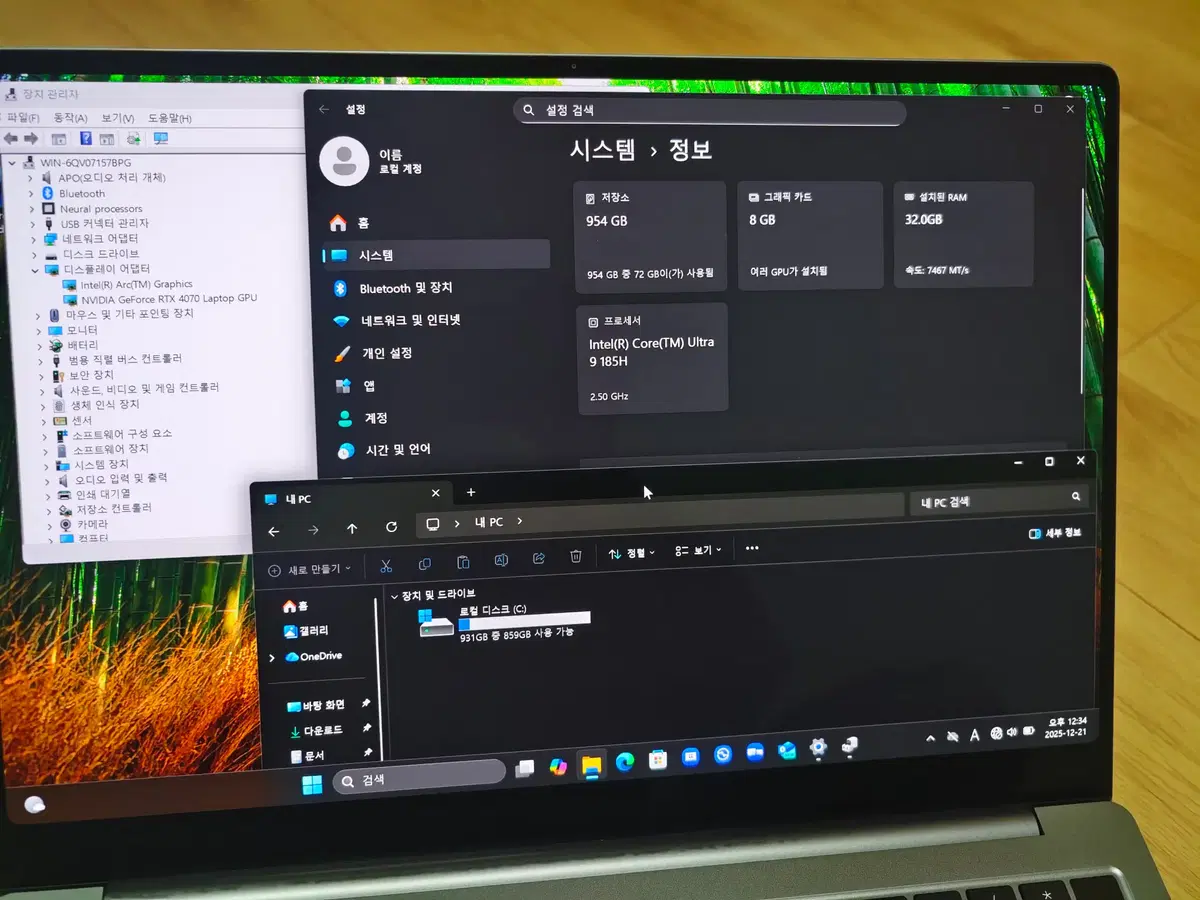The height and width of the screenshot is (900, 1200).
Task: Click the back arrow in Device Manager toolbar
Action: coord(11,138)
